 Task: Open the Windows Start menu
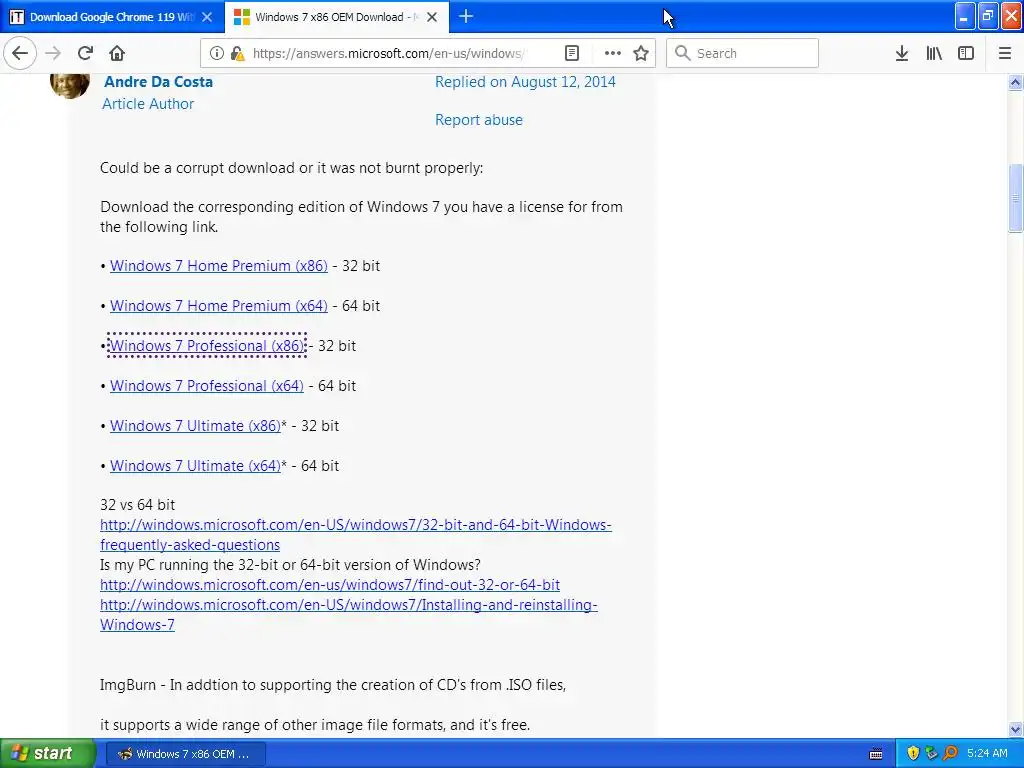[47, 753]
